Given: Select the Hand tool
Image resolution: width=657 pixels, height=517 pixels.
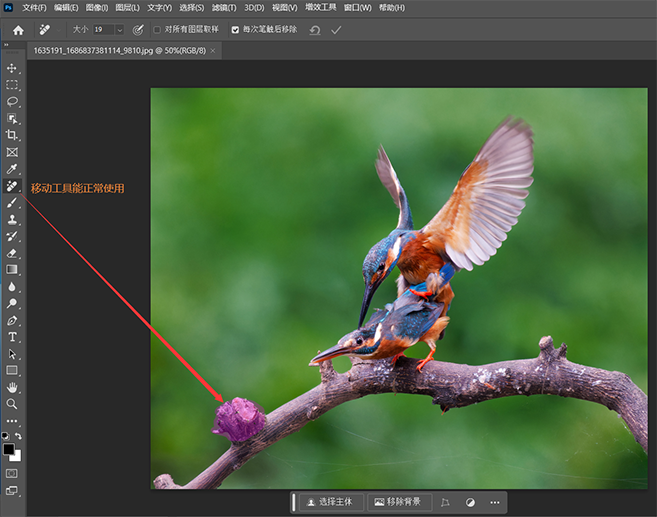Looking at the screenshot, I should [12, 388].
